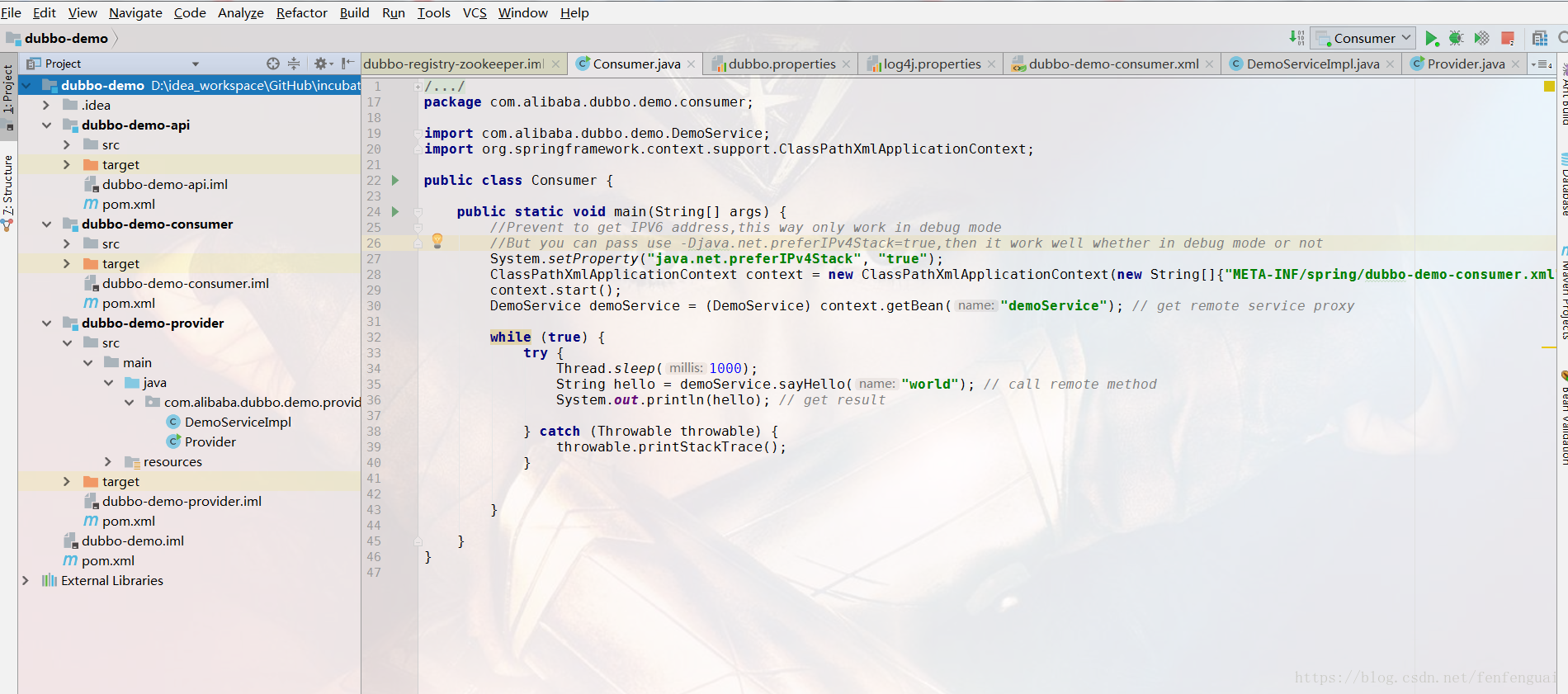The image size is (1568, 694).
Task: Toggle the Bean Validation tool window
Action: pos(1563,418)
